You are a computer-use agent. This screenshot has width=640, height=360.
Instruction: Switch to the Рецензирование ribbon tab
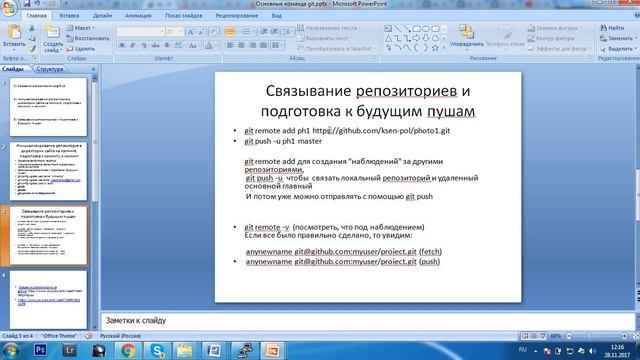pyautogui.click(x=237, y=16)
